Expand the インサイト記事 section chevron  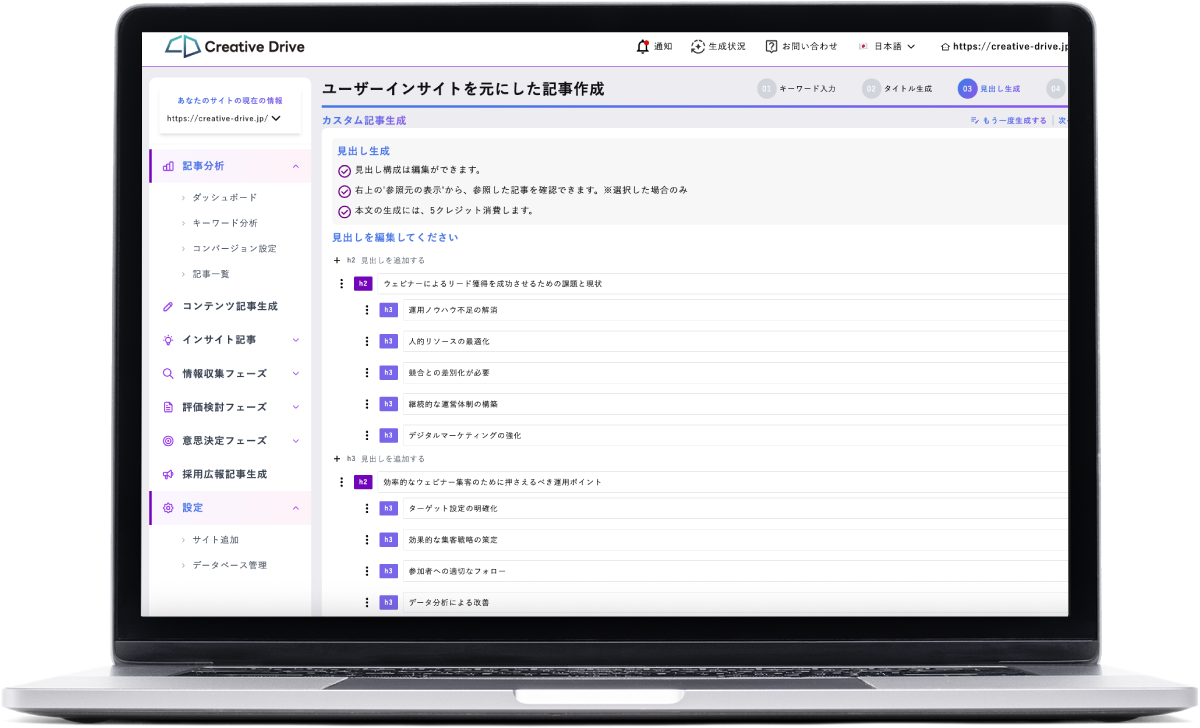pos(295,340)
